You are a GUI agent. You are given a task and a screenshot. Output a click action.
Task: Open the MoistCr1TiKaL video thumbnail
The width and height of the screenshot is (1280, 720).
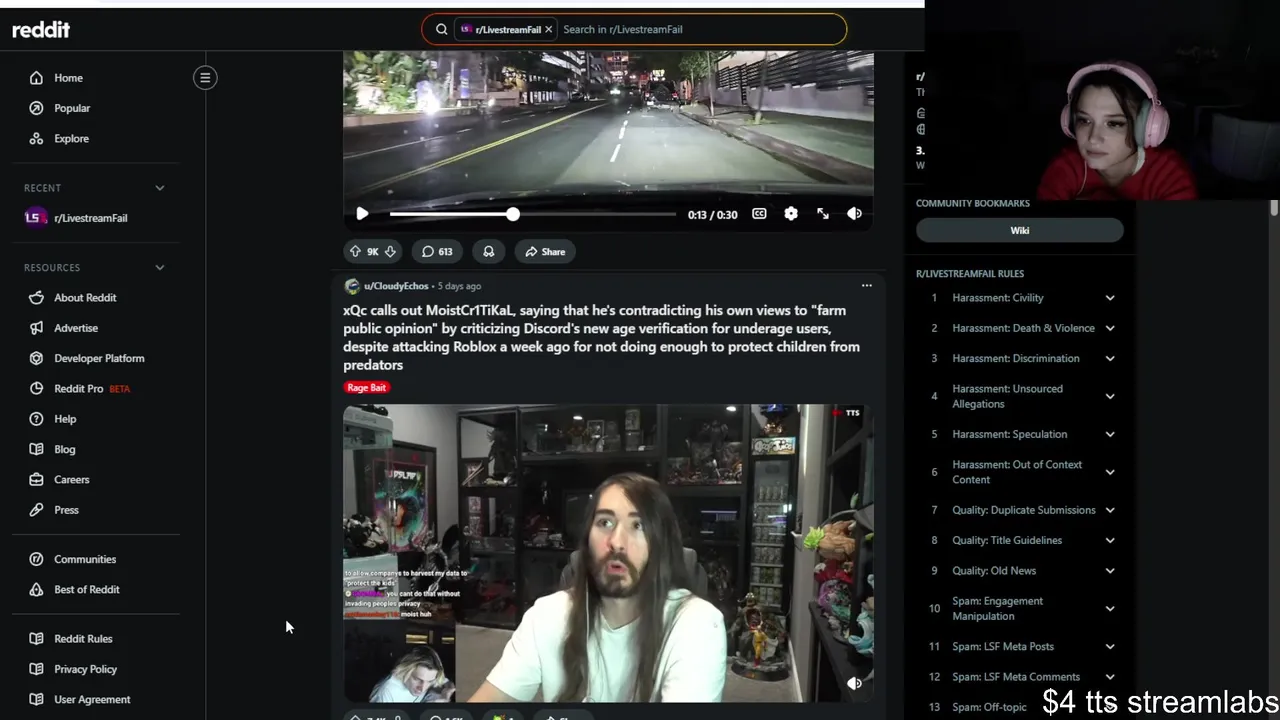[608, 553]
